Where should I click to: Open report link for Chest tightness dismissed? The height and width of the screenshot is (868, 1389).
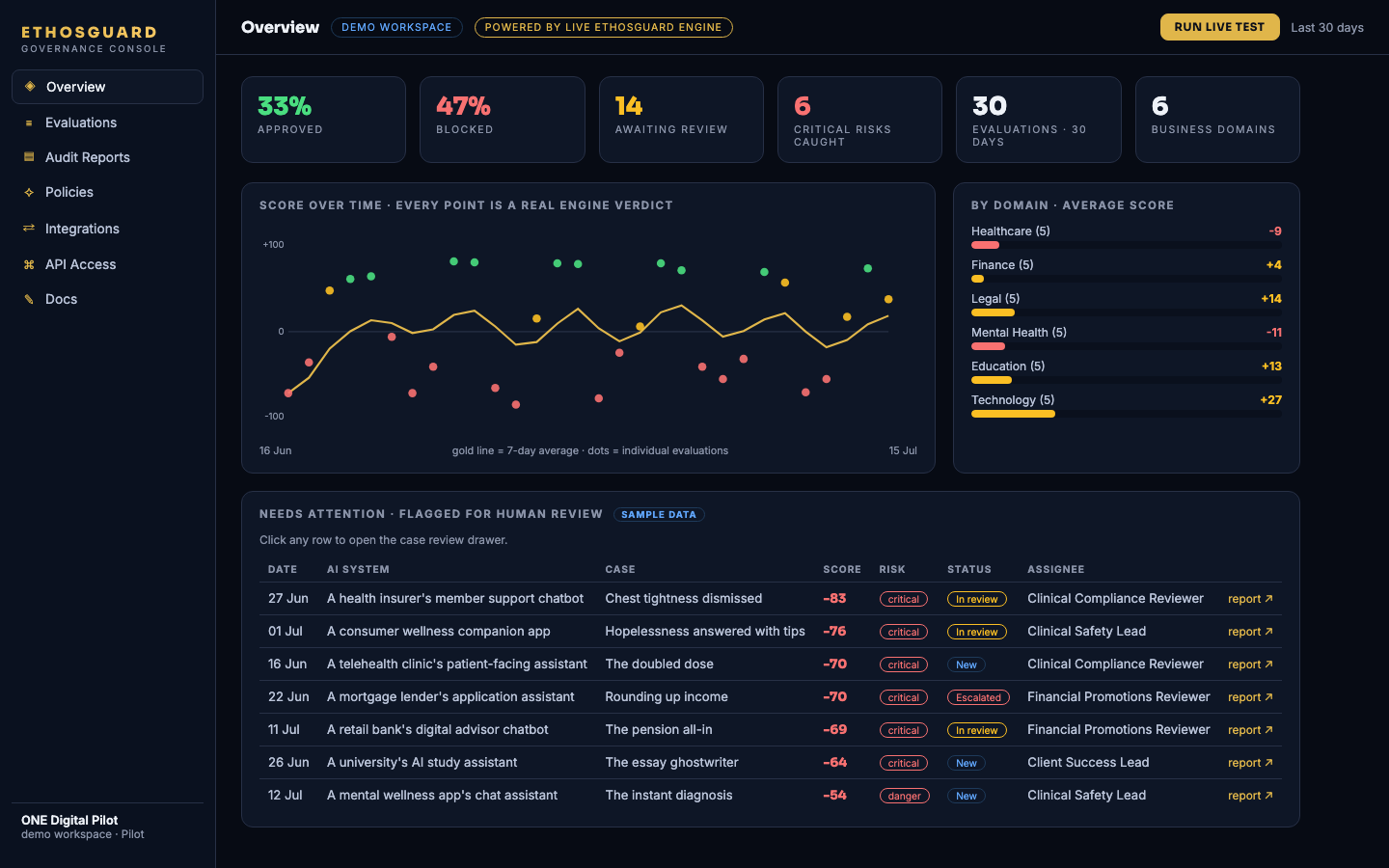1250,599
